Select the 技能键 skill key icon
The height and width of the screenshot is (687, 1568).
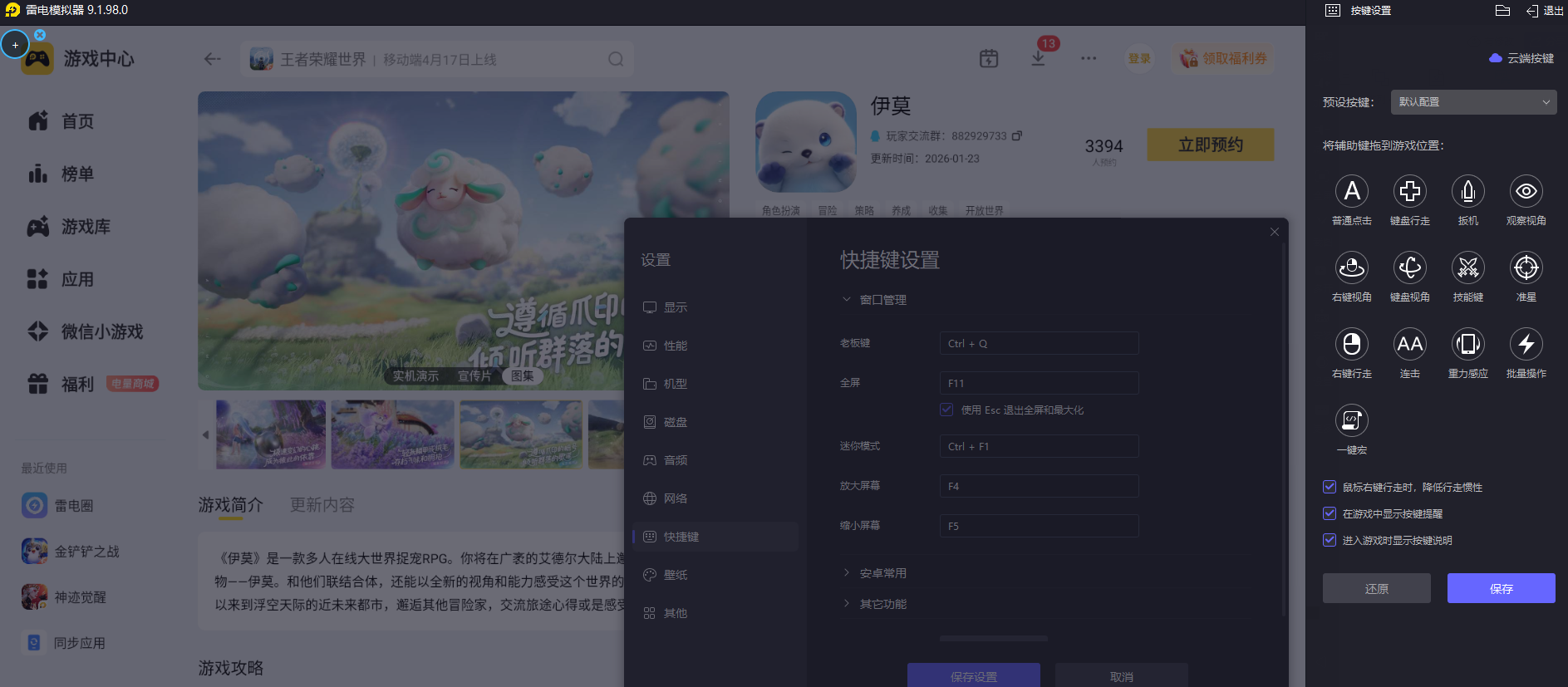click(x=1468, y=267)
